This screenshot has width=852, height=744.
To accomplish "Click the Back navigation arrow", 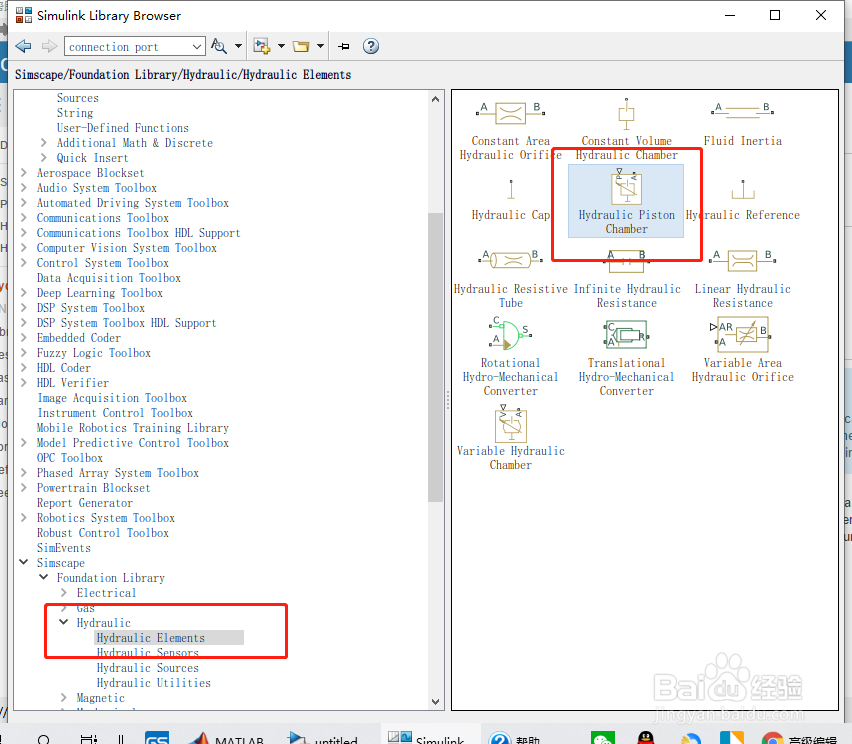I will coord(23,46).
